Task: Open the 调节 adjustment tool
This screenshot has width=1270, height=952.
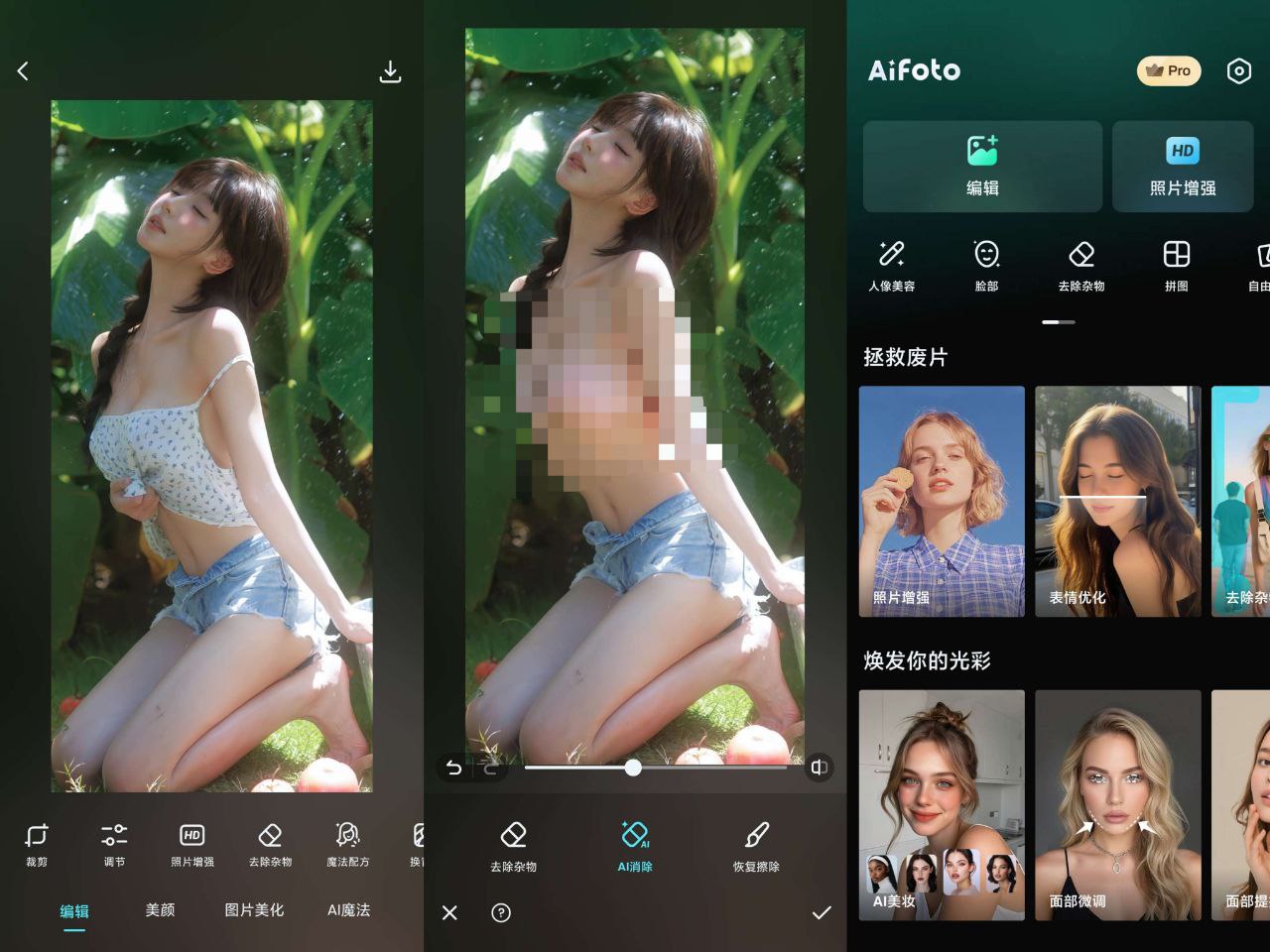Action: (x=114, y=844)
